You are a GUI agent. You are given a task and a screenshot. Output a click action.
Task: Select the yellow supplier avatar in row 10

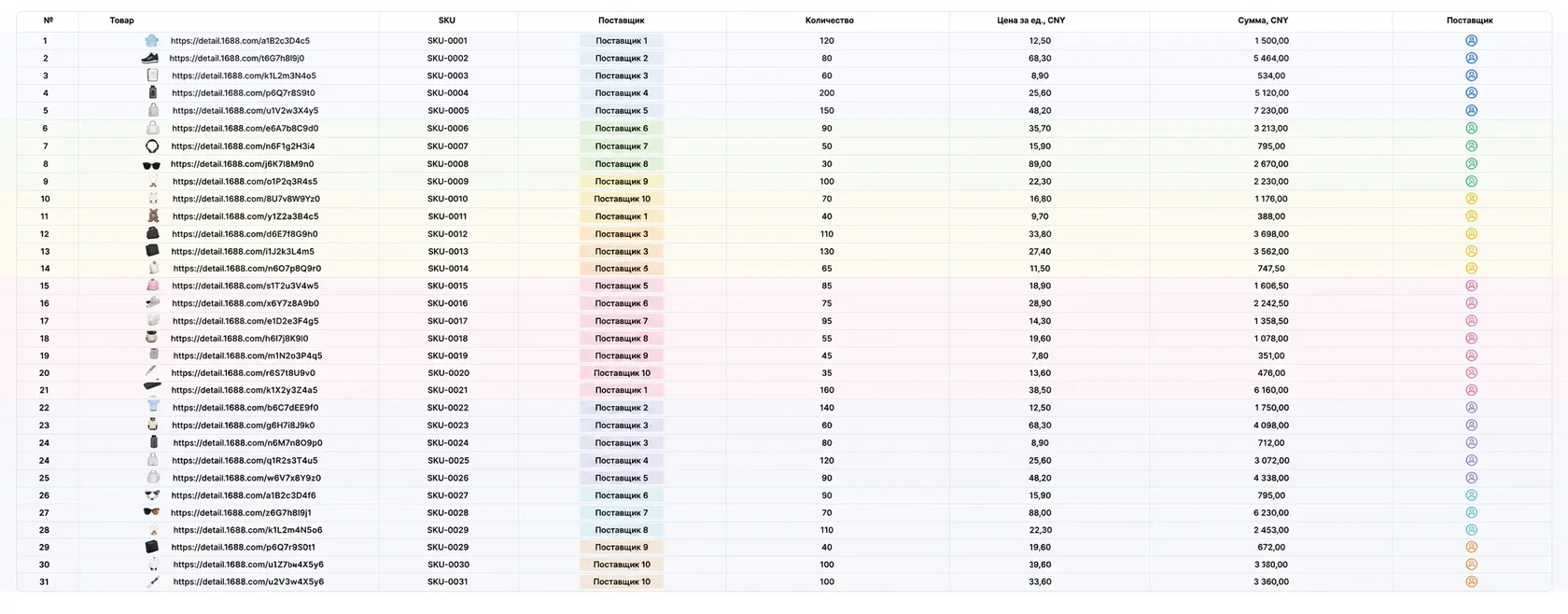(x=1471, y=199)
